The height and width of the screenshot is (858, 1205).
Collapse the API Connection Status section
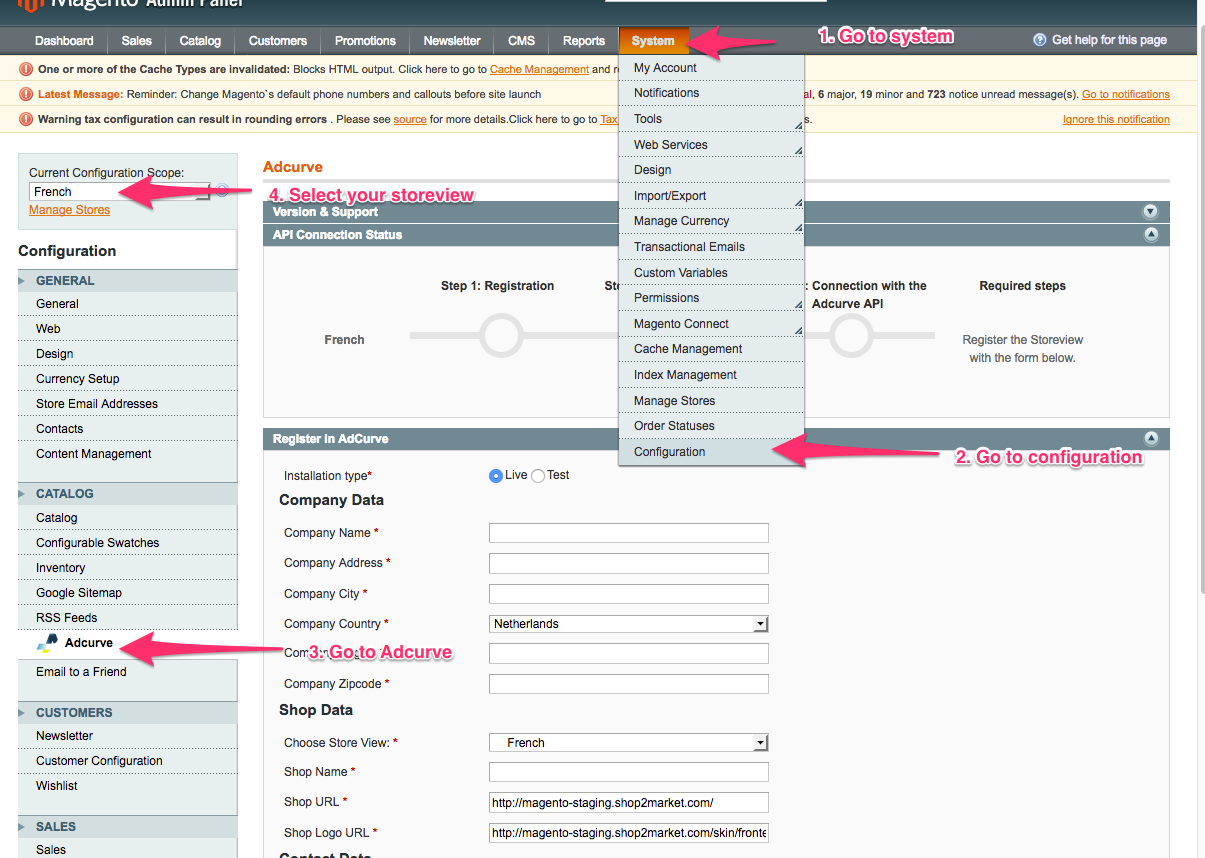coord(1150,235)
